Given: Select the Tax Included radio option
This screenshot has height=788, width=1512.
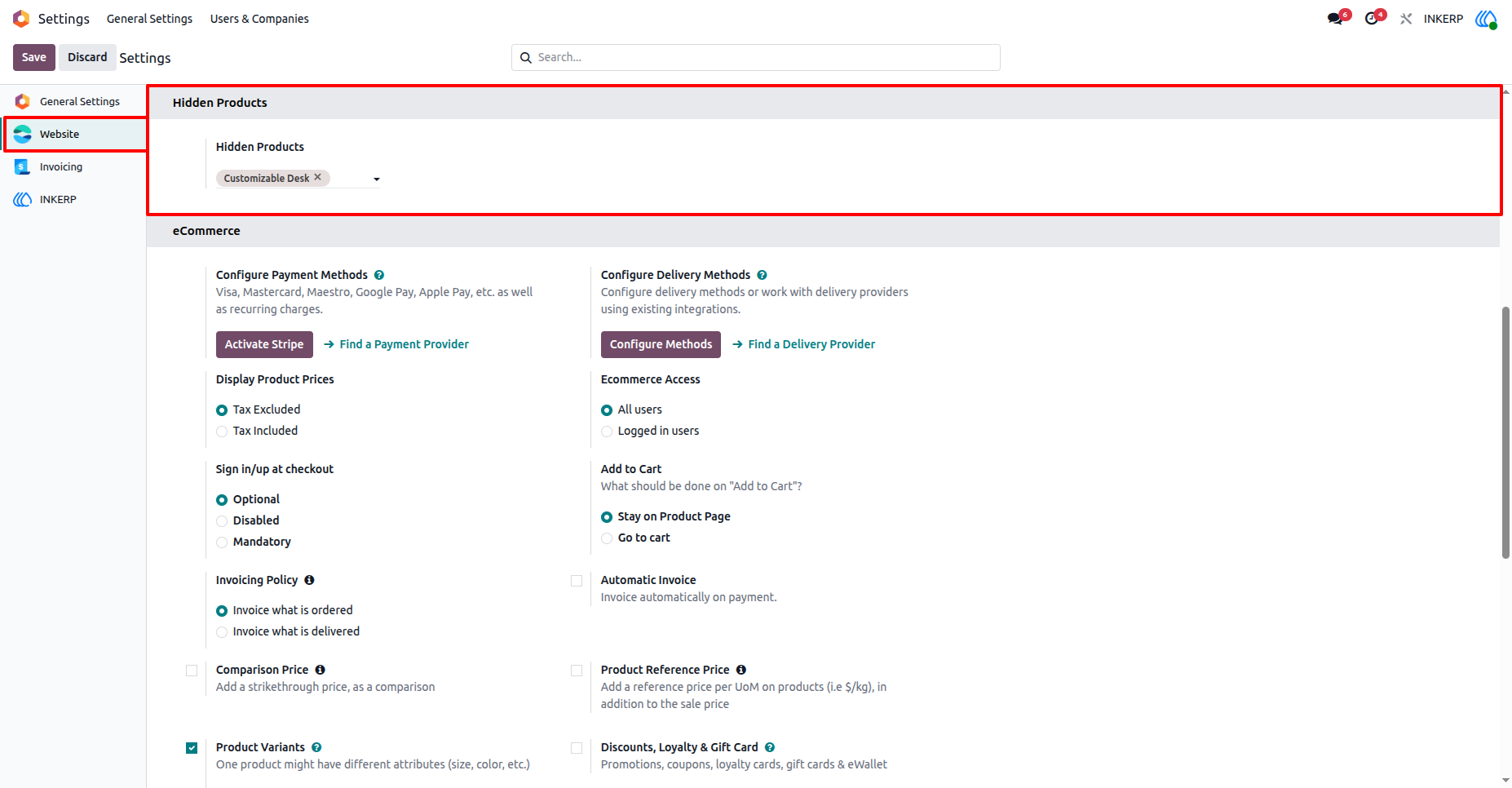Looking at the screenshot, I should pos(222,432).
